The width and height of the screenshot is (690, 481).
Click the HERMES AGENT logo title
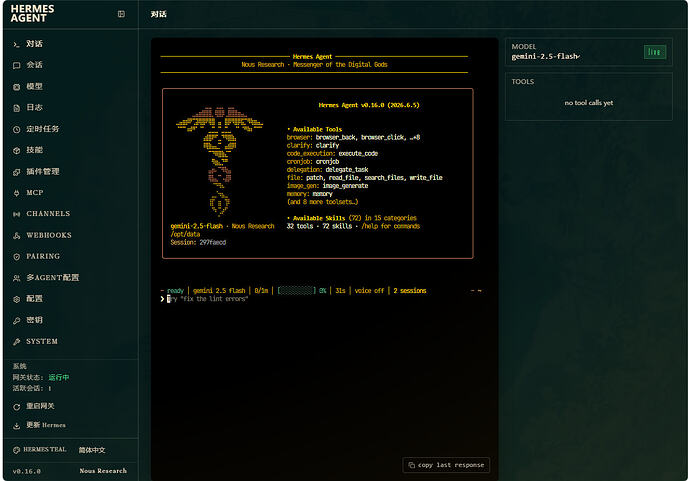(32, 14)
